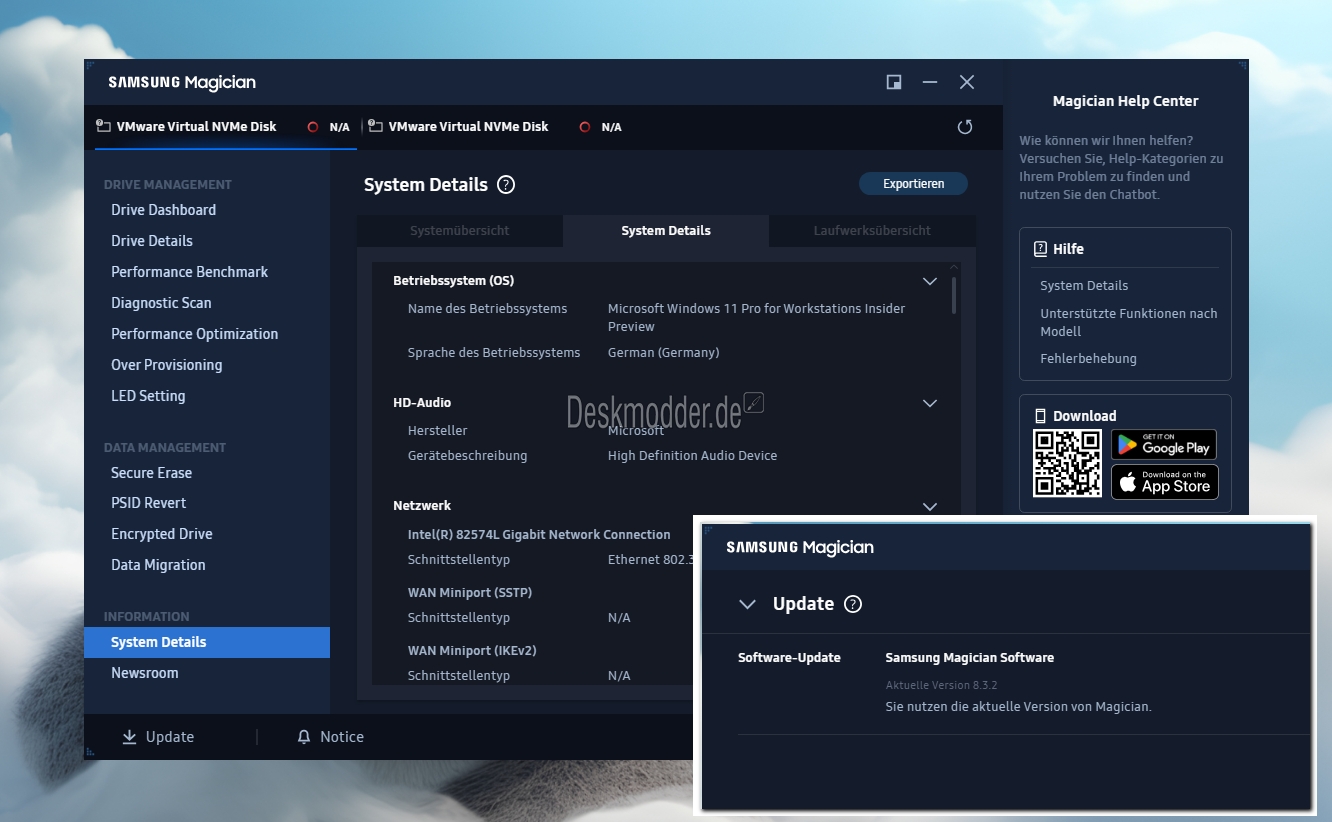
Task: Click the mini-mode window icon in title bar
Action: pyautogui.click(x=894, y=82)
